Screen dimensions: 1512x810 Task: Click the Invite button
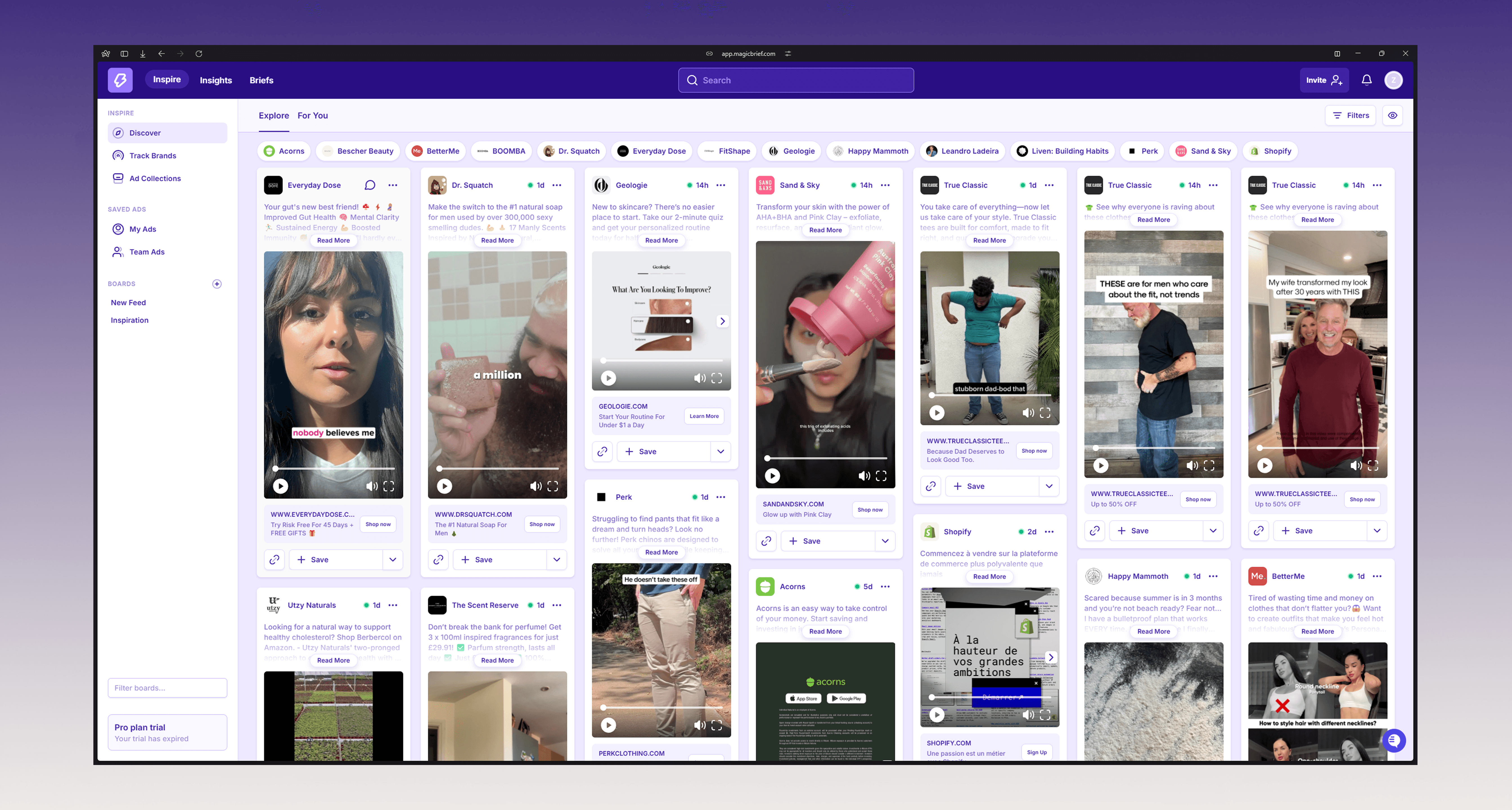coord(1324,80)
